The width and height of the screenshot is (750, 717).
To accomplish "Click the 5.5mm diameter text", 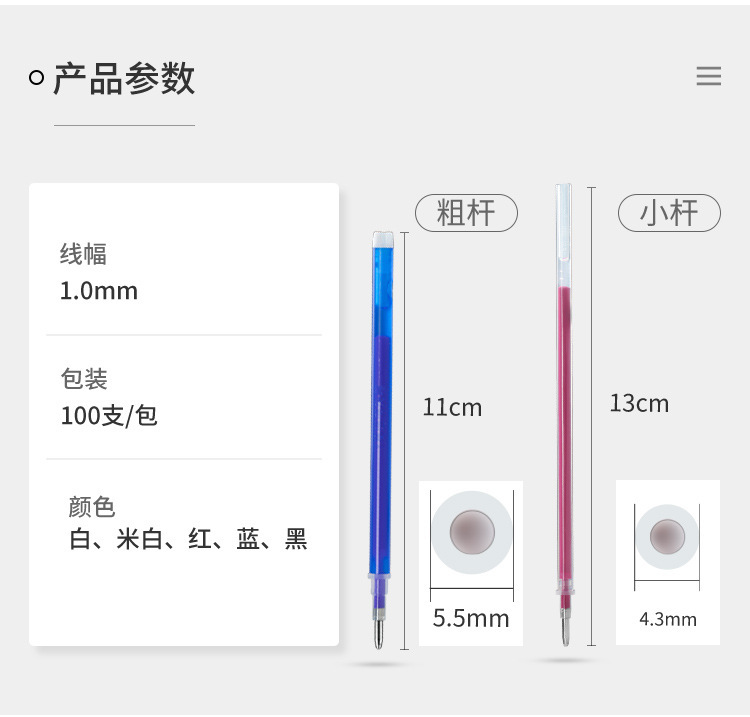I will pos(471,618).
